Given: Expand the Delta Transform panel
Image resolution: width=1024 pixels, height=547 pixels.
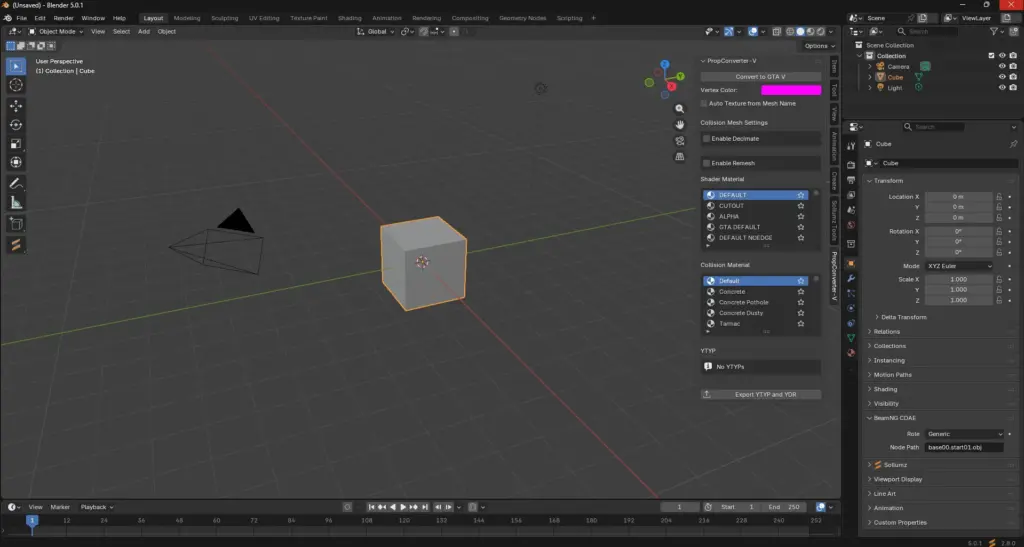Looking at the screenshot, I should 904,317.
